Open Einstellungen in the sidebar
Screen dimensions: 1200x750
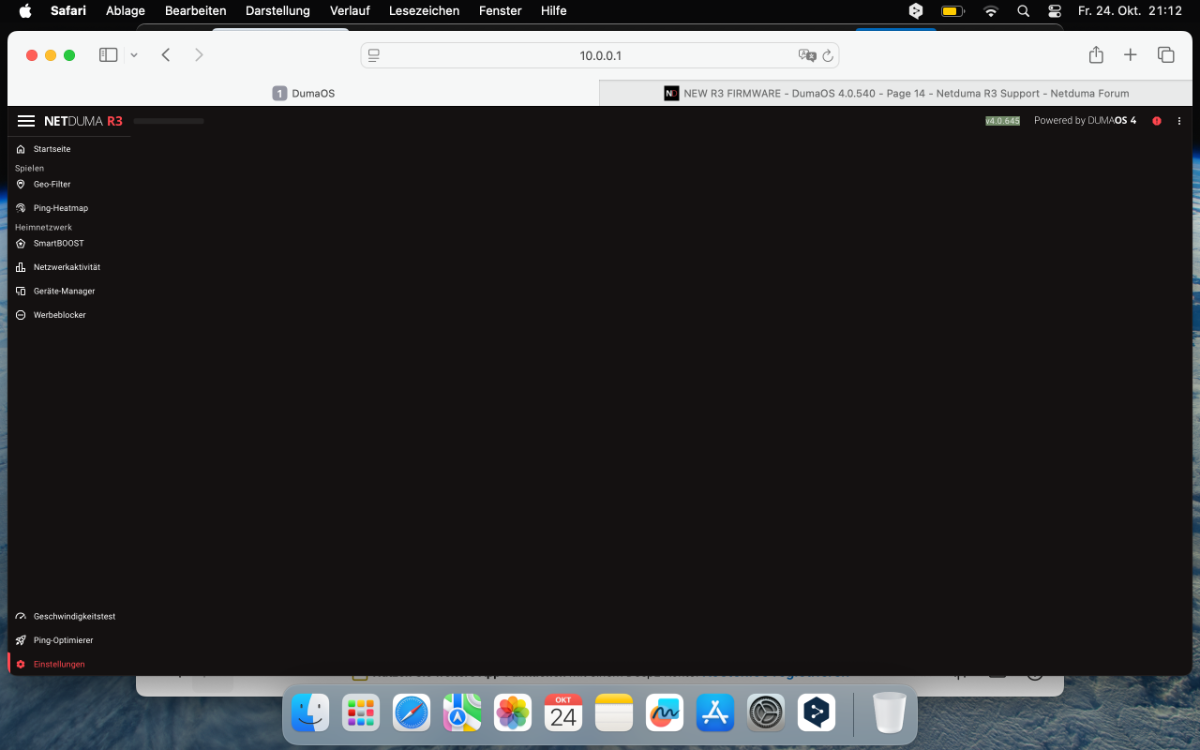tap(58, 664)
